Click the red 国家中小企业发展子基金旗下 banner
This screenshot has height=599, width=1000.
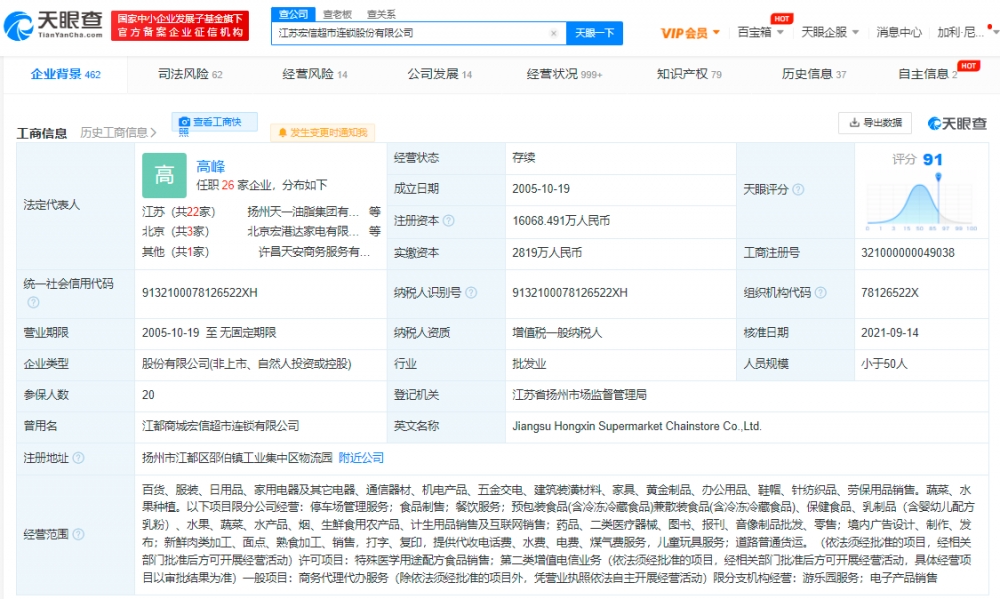click(180, 26)
